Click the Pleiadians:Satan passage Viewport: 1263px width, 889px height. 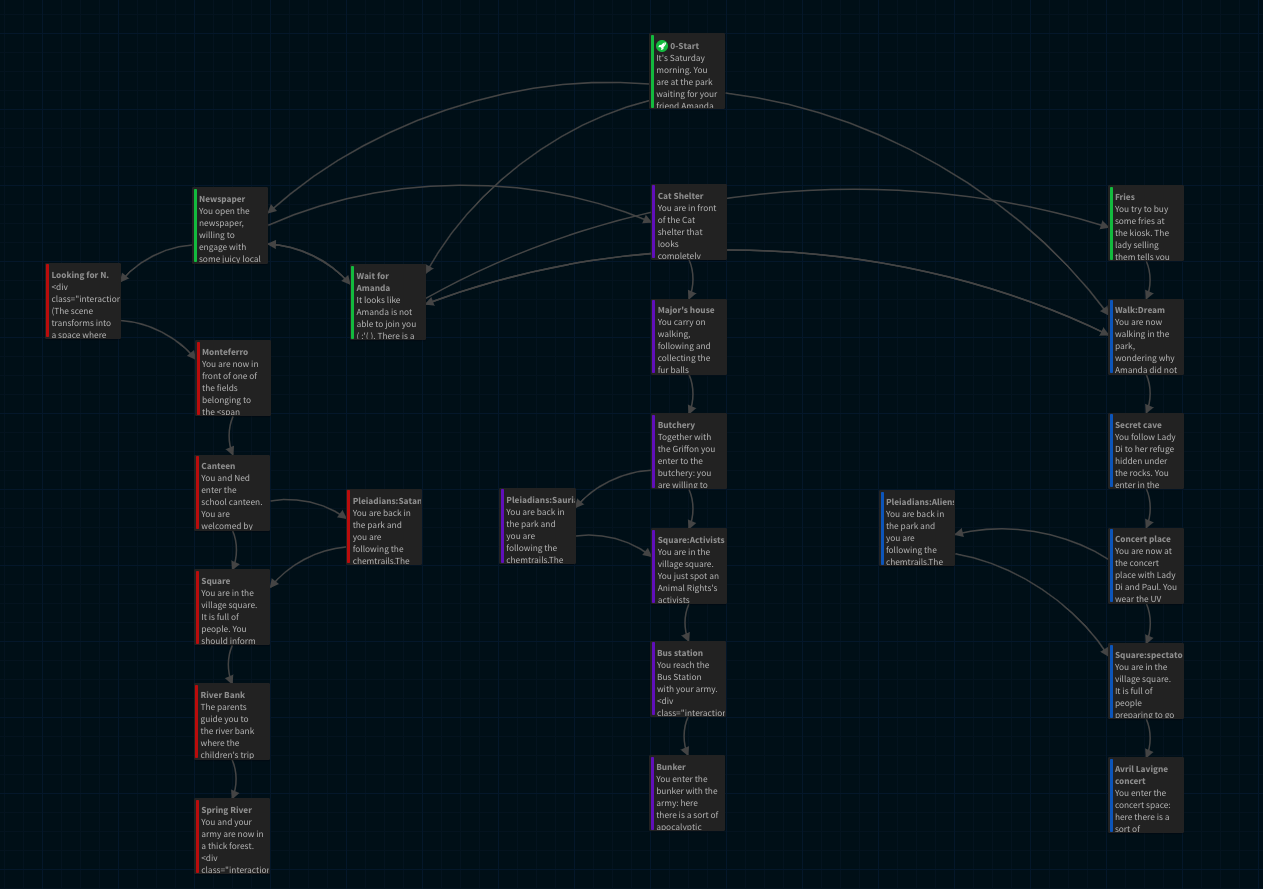coord(384,527)
